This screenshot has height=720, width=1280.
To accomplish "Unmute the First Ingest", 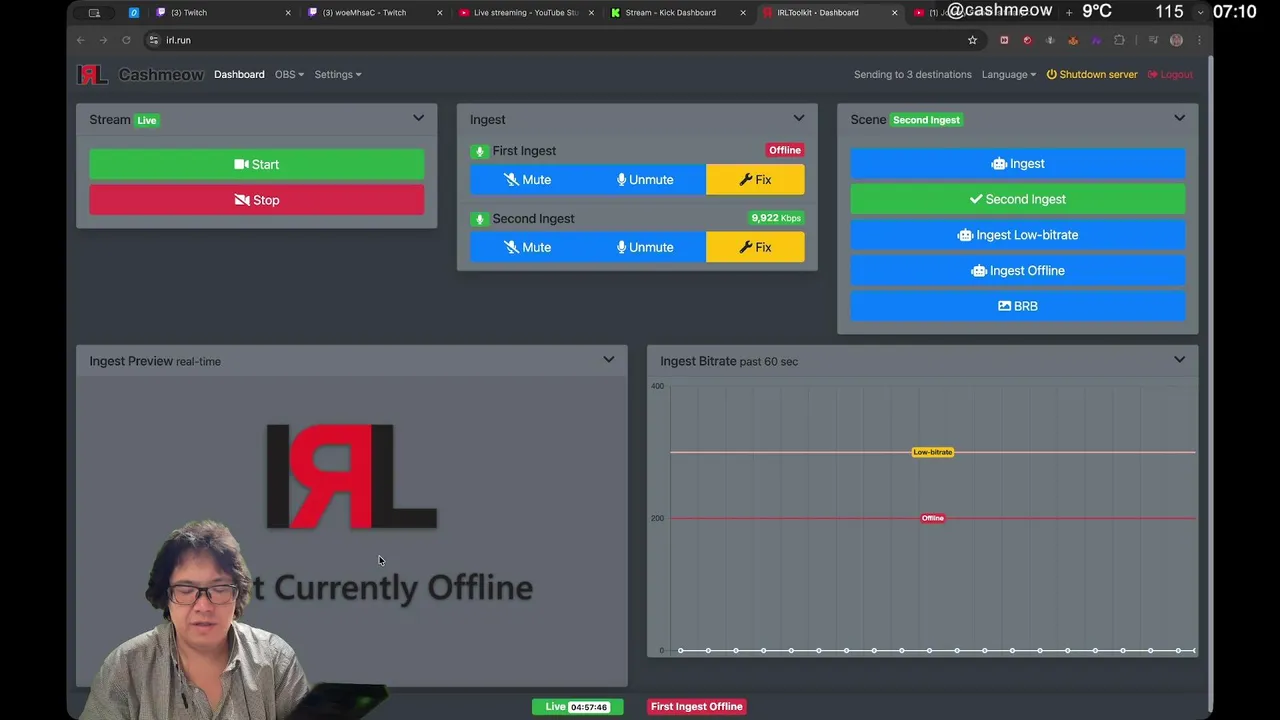I will point(645,180).
